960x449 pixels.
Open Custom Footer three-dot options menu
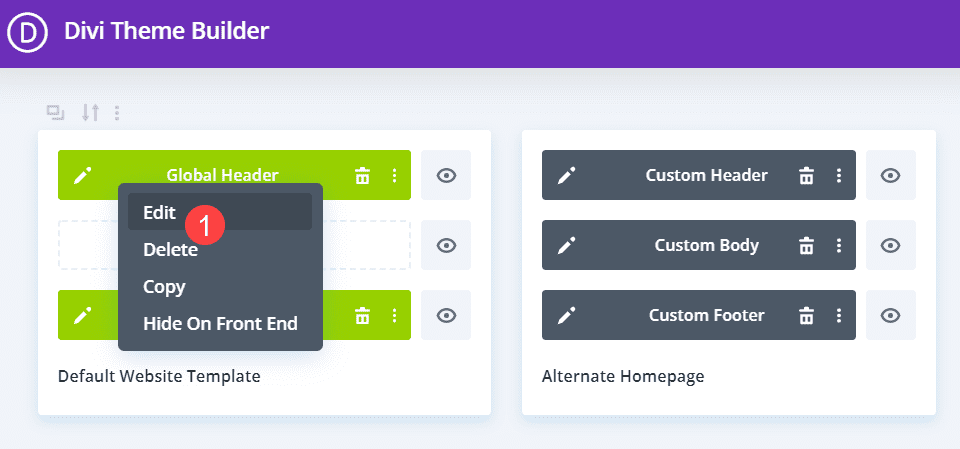[838, 316]
